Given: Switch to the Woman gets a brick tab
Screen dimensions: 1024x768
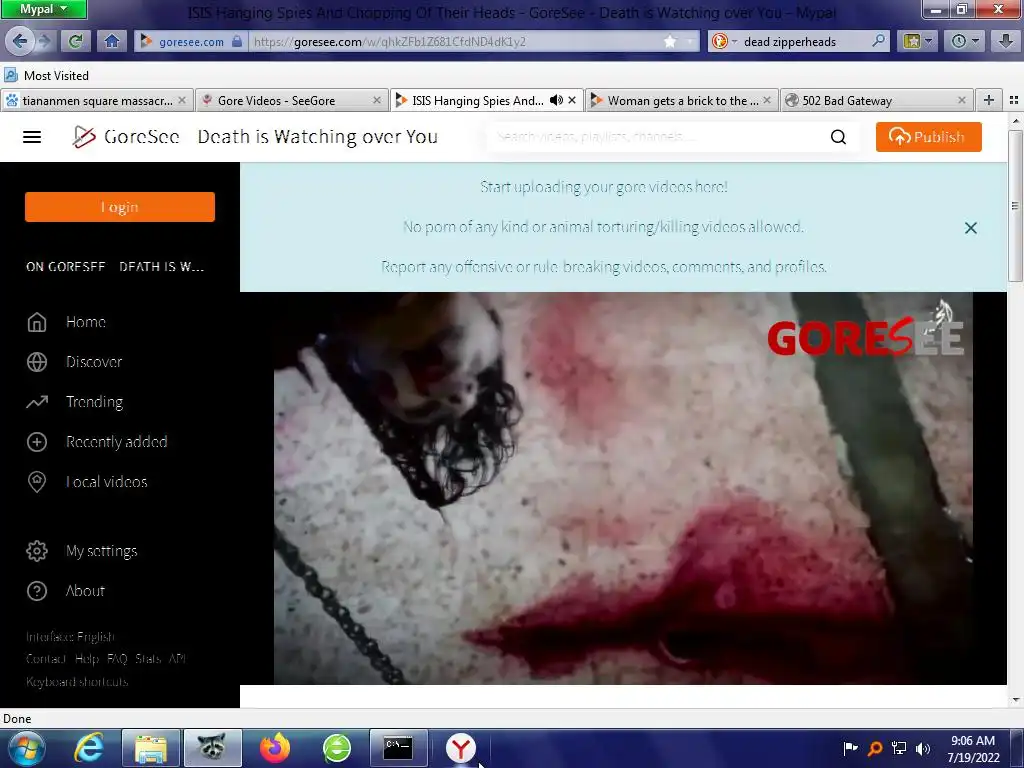Looking at the screenshot, I should [x=682, y=101].
